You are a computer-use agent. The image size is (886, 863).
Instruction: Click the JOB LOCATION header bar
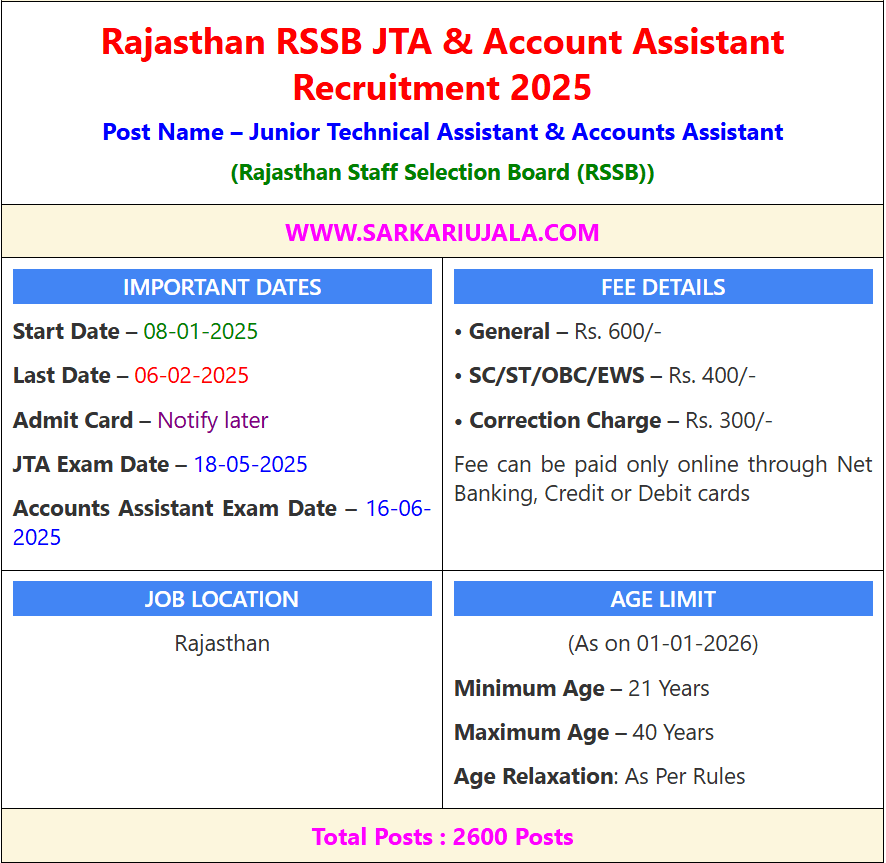222,599
